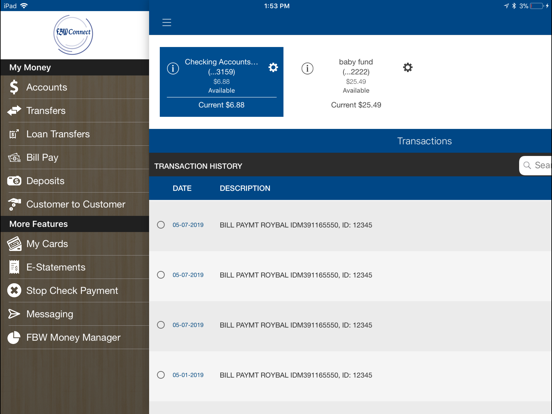The height and width of the screenshot is (414, 552).
Task: Click the search magnifier icon
Action: tap(527, 165)
